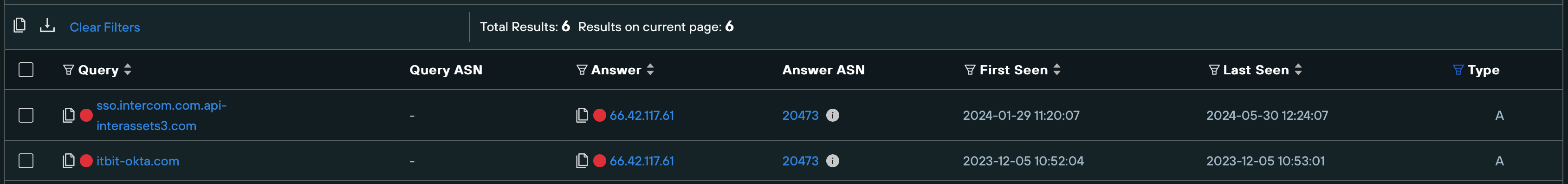Download results using the export icon
The image size is (1568, 184).
[47, 26]
